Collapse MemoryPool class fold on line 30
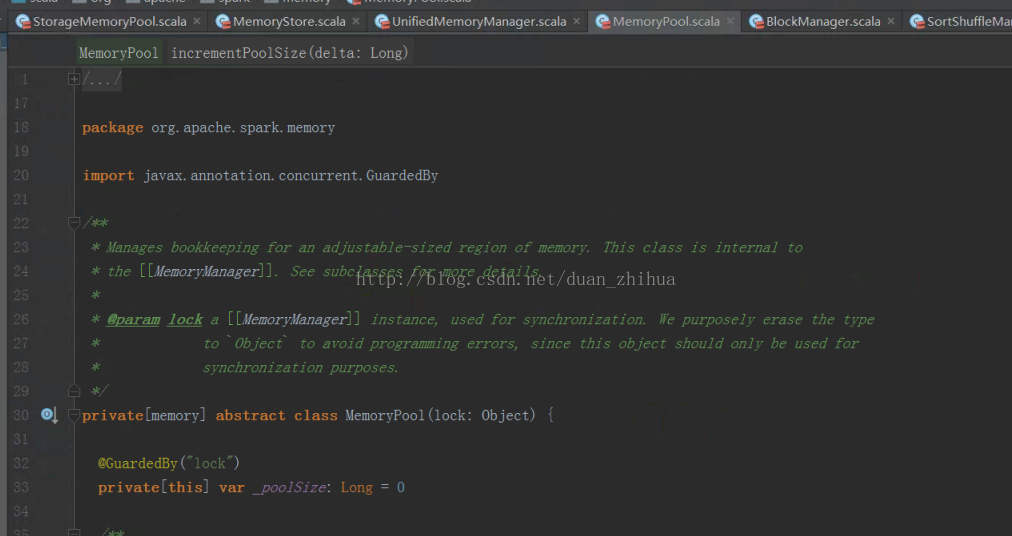This screenshot has width=1012, height=536. coord(74,415)
